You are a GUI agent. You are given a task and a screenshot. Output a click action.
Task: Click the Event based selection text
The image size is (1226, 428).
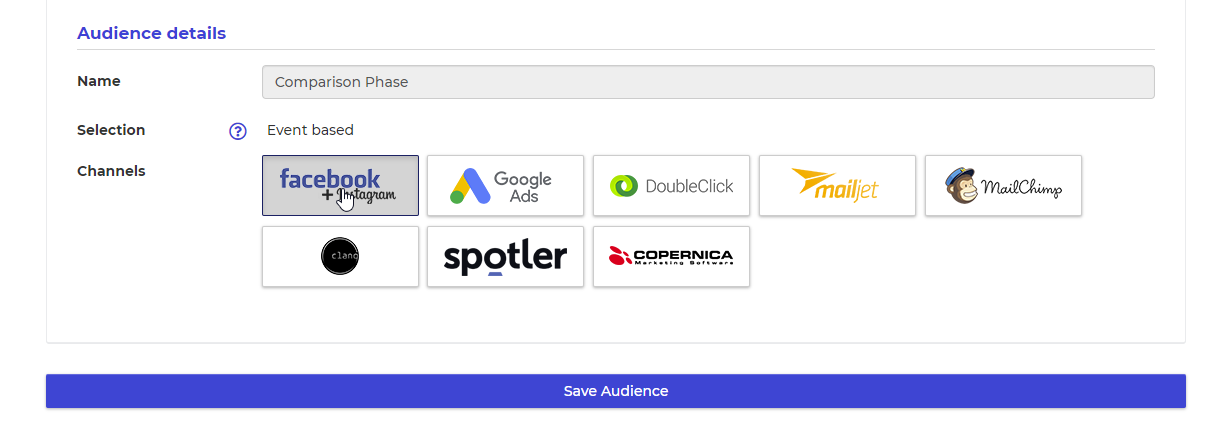tap(310, 130)
